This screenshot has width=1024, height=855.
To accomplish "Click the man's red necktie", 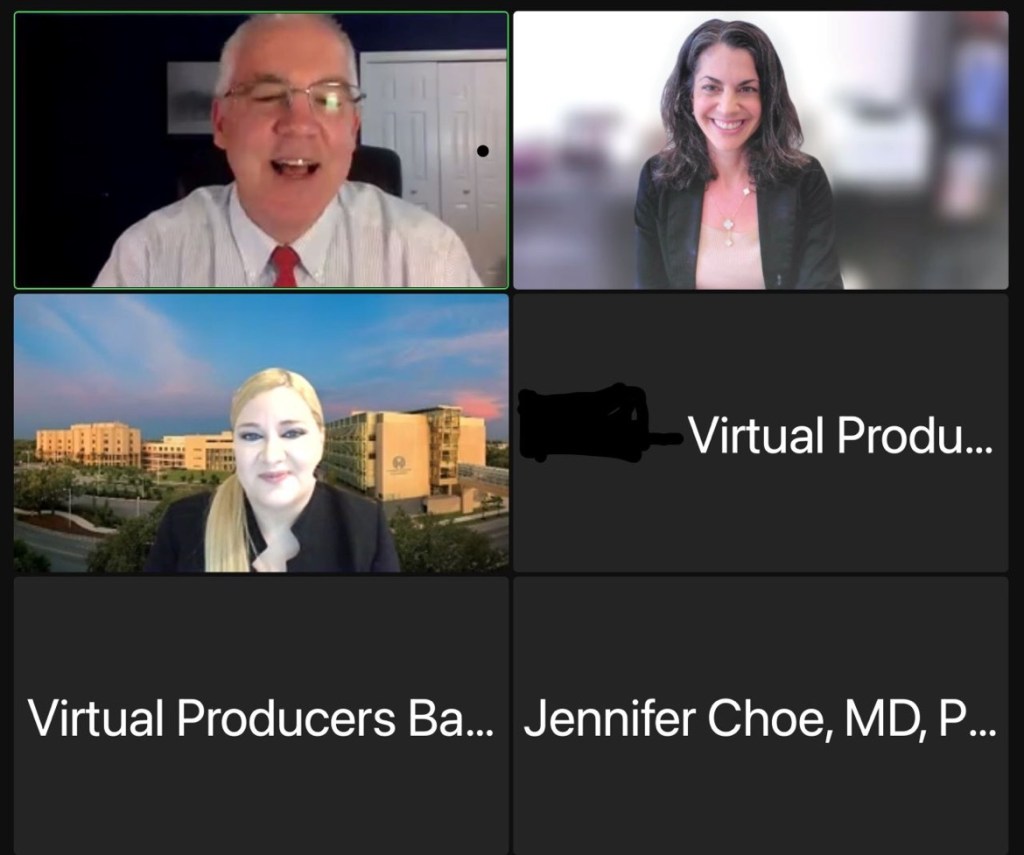I will pos(285,266).
